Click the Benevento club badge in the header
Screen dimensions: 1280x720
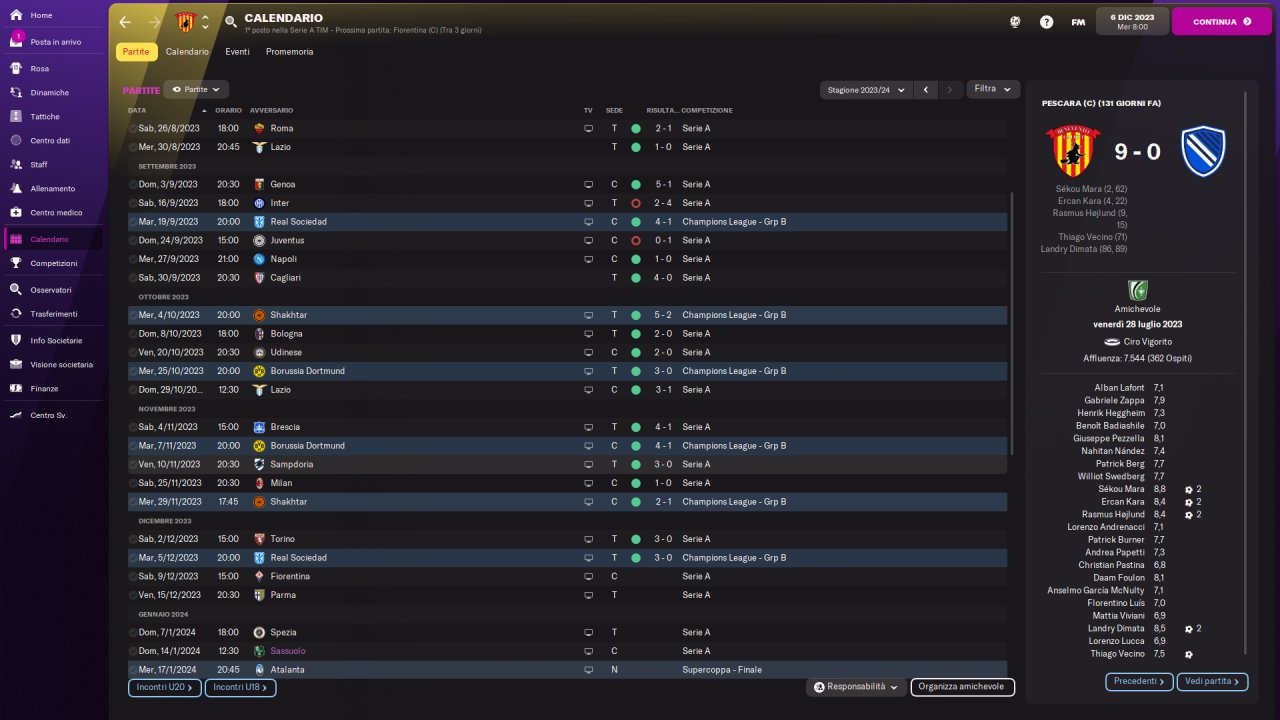coord(185,22)
